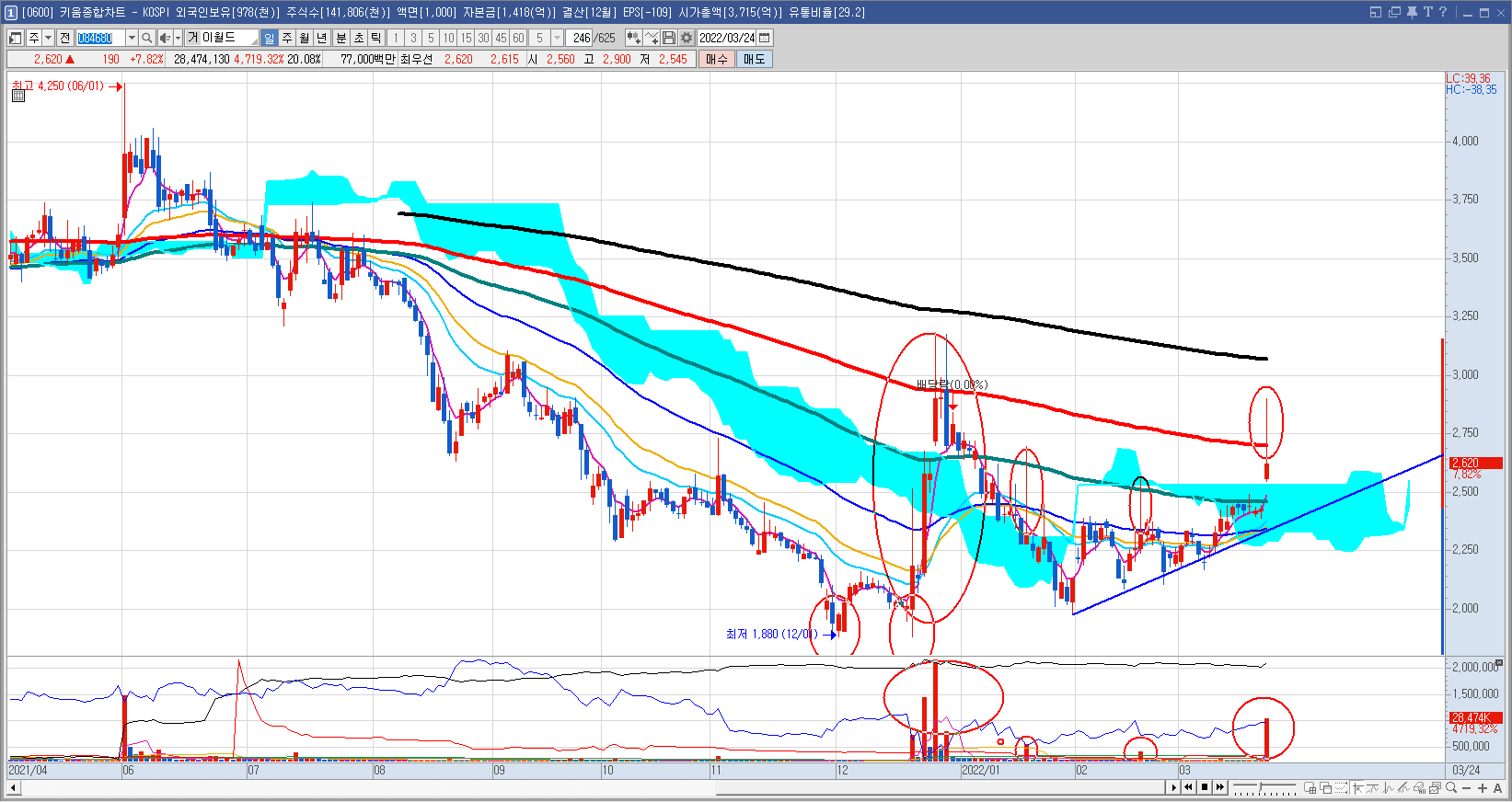Open the date picker calendar icon

point(764,38)
